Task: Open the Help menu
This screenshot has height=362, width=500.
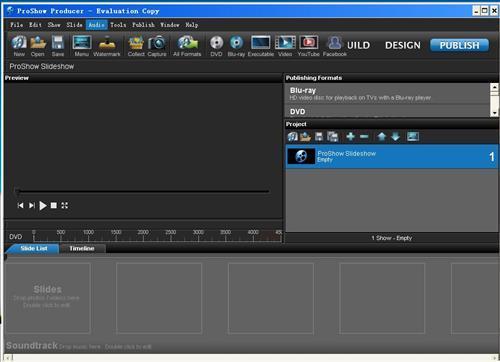Action: [192, 25]
